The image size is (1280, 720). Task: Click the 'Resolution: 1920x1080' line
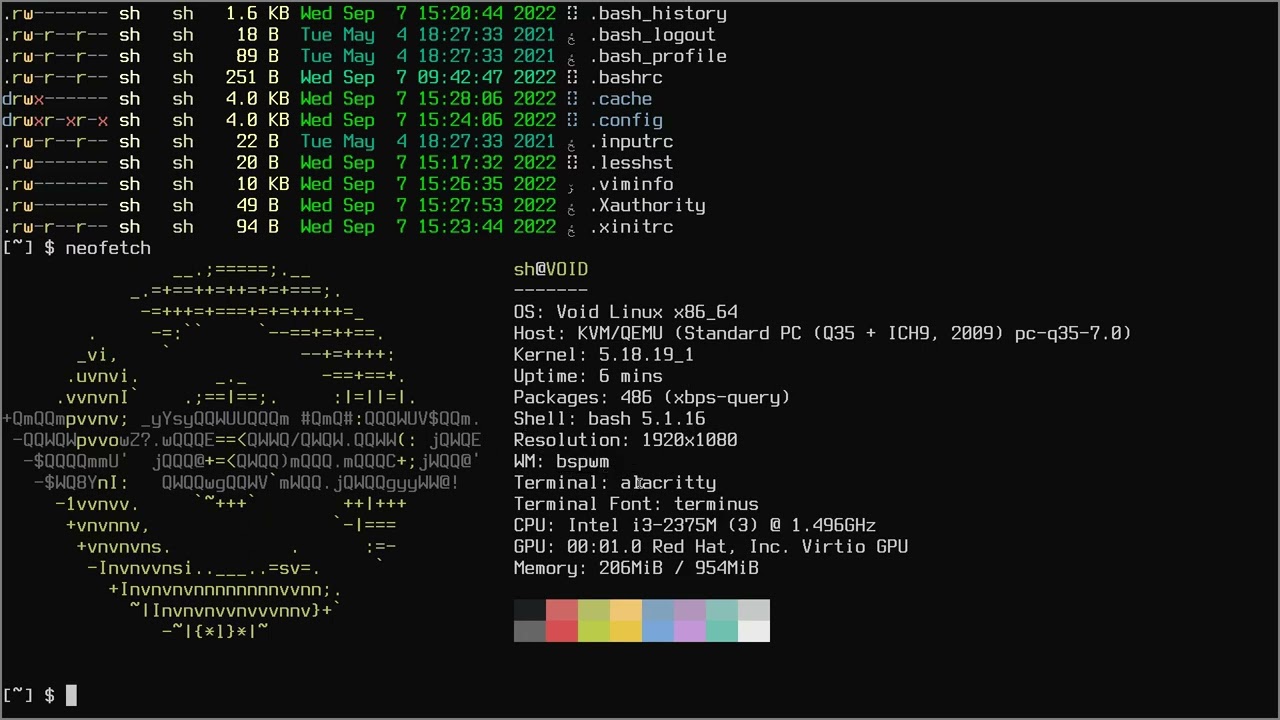(x=626, y=440)
